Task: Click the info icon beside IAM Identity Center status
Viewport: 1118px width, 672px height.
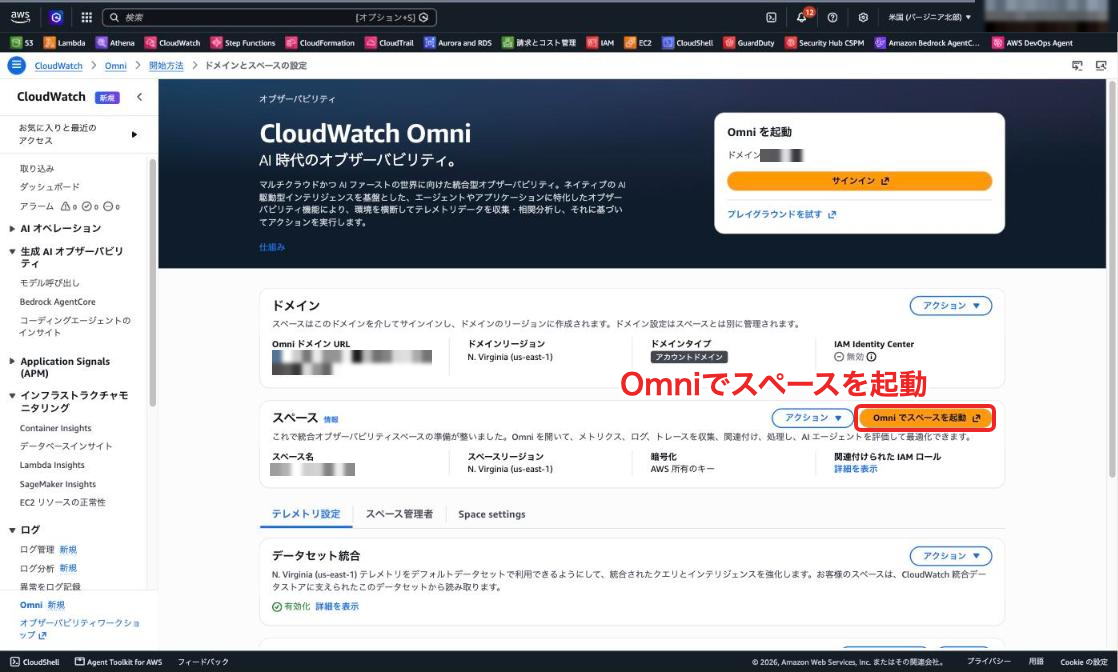Action: tap(871, 357)
